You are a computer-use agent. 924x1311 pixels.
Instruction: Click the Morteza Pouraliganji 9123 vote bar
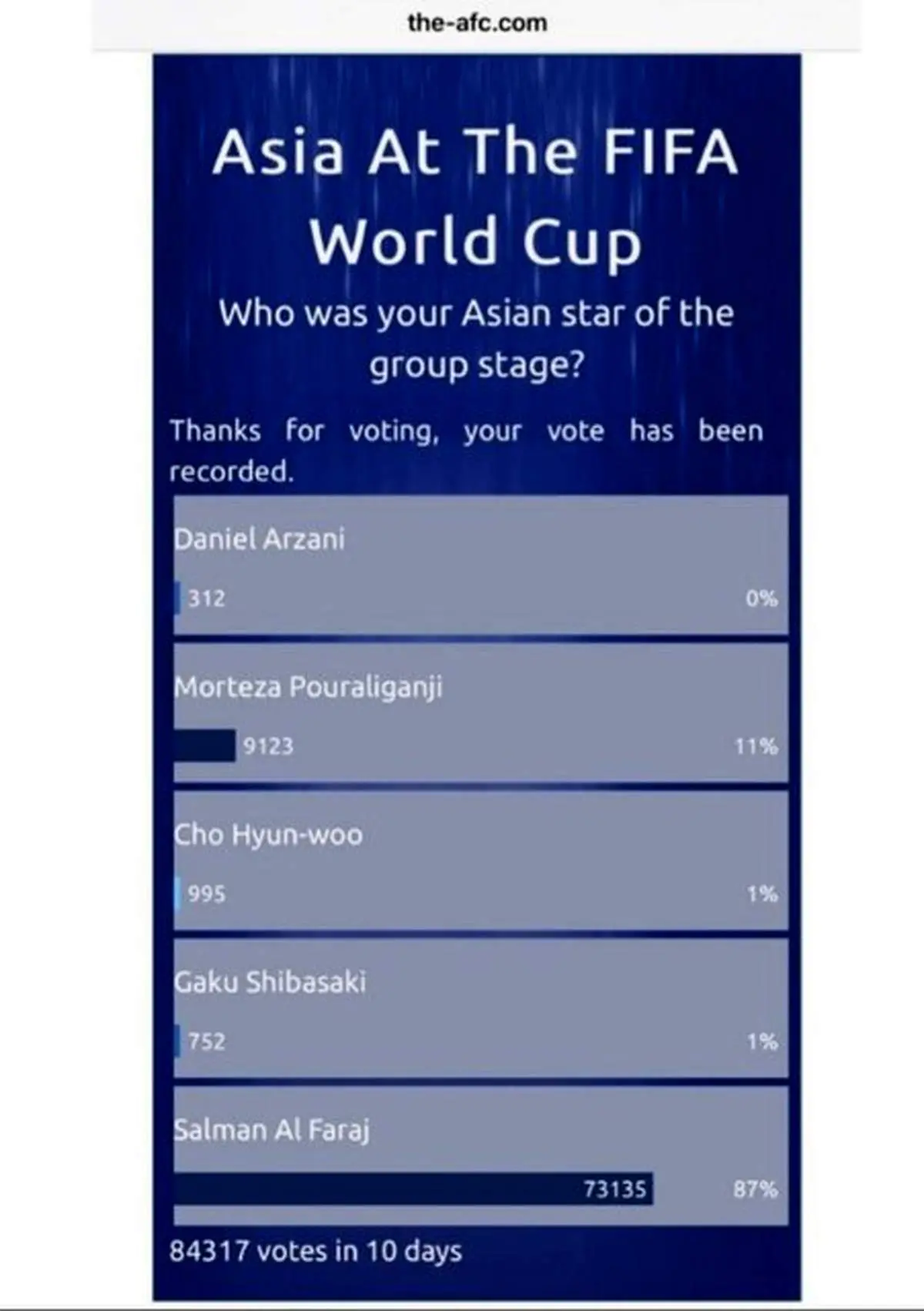(x=205, y=746)
